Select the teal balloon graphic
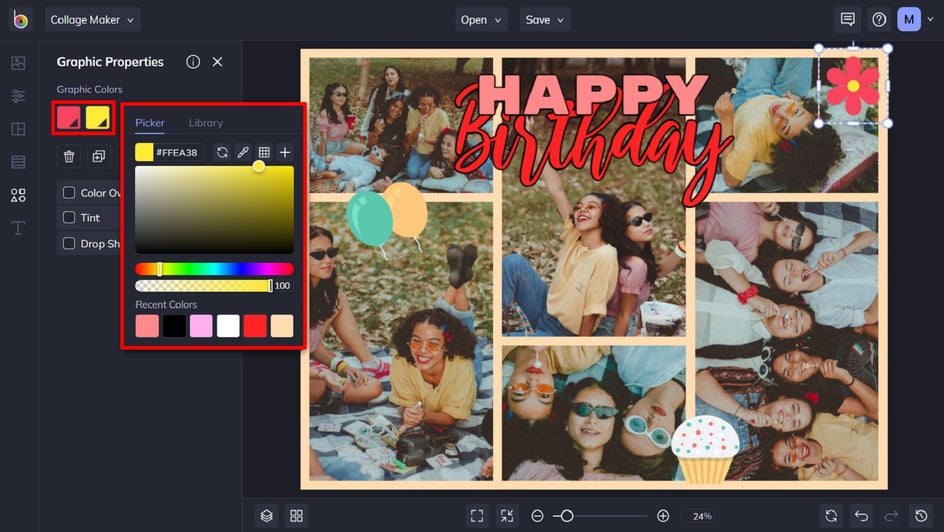Screen dimensions: 944x532 (x=369, y=220)
